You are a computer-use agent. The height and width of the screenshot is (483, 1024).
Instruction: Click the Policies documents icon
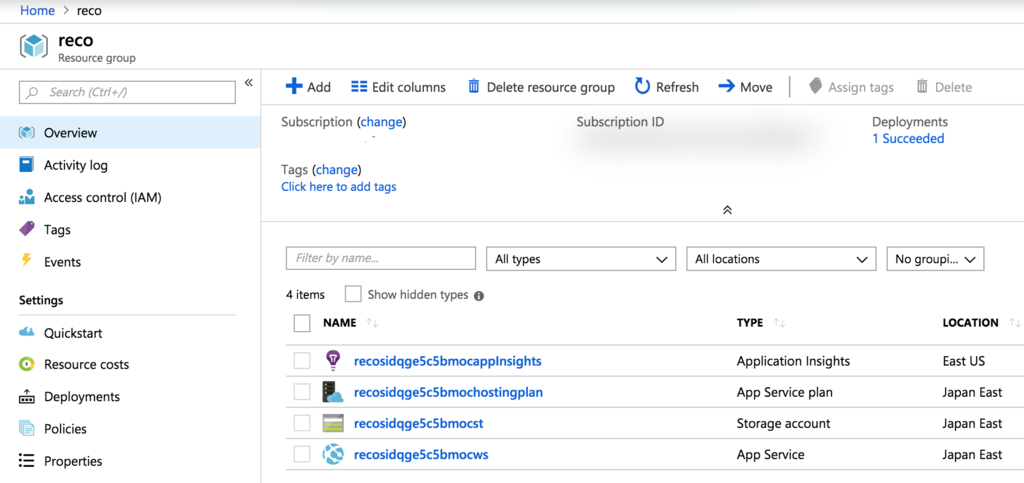point(26,429)
